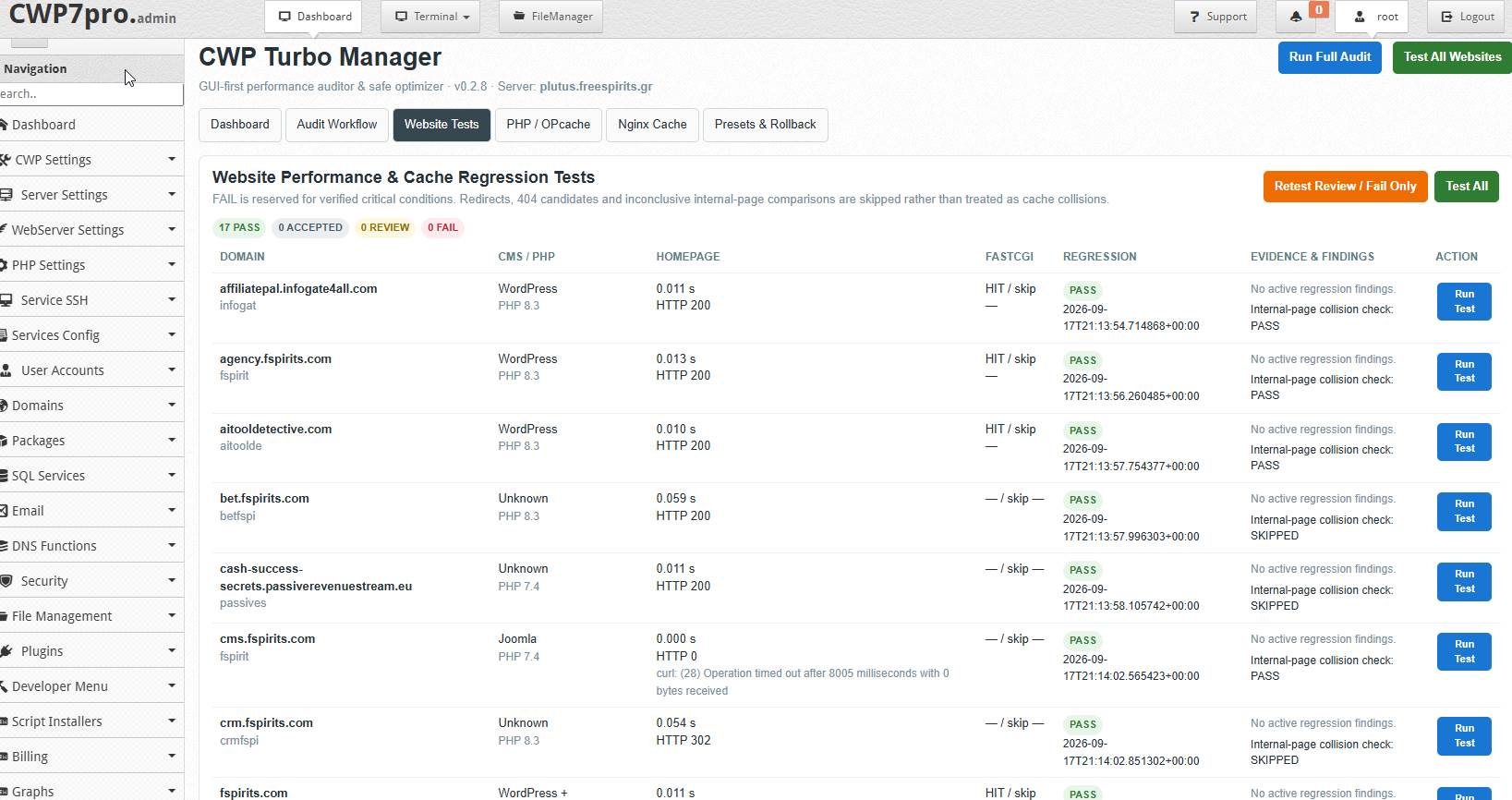Viewport: 1512px width, 800px height.
Task: Click the DOMAIN column header
Action: coord(242,257)
